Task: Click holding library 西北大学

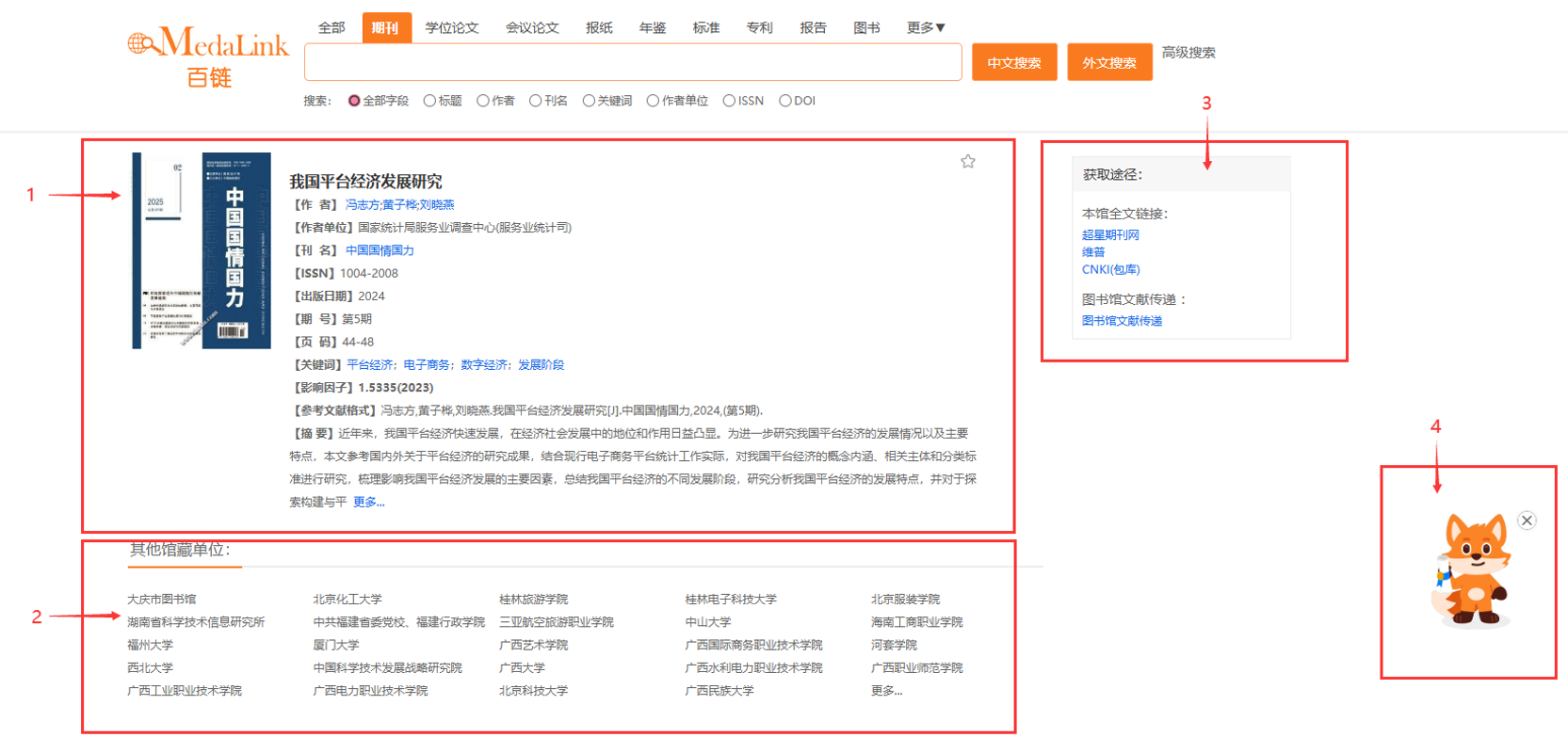Action: (x=151, y=668)
